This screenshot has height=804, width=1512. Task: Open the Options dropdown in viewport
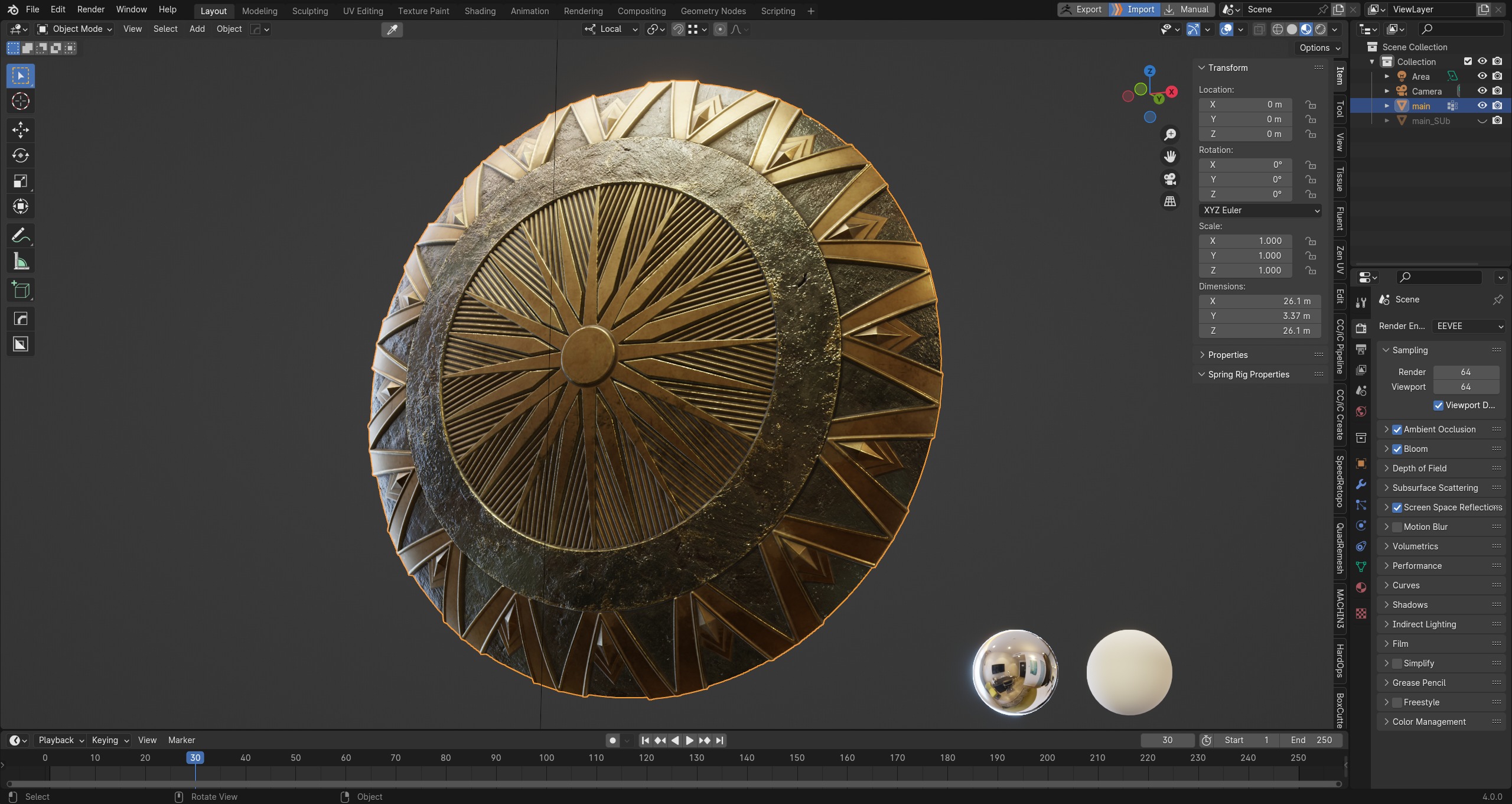tap(1319, 48)
